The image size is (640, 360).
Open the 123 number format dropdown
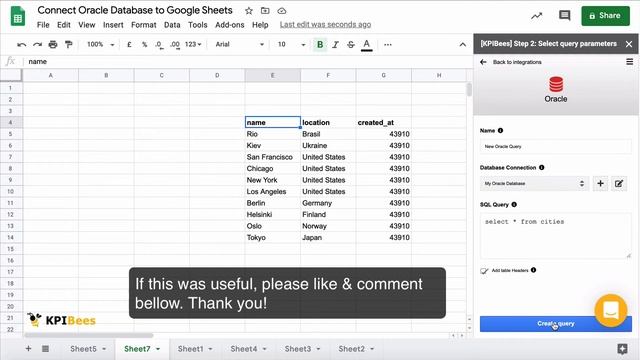(193, 44)
